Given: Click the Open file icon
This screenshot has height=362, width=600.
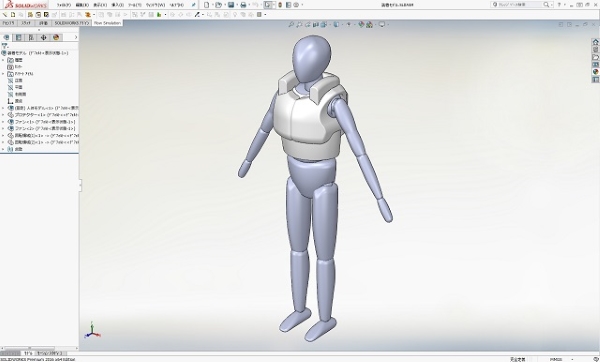Looking at the screenshot, I should (218, 5).
